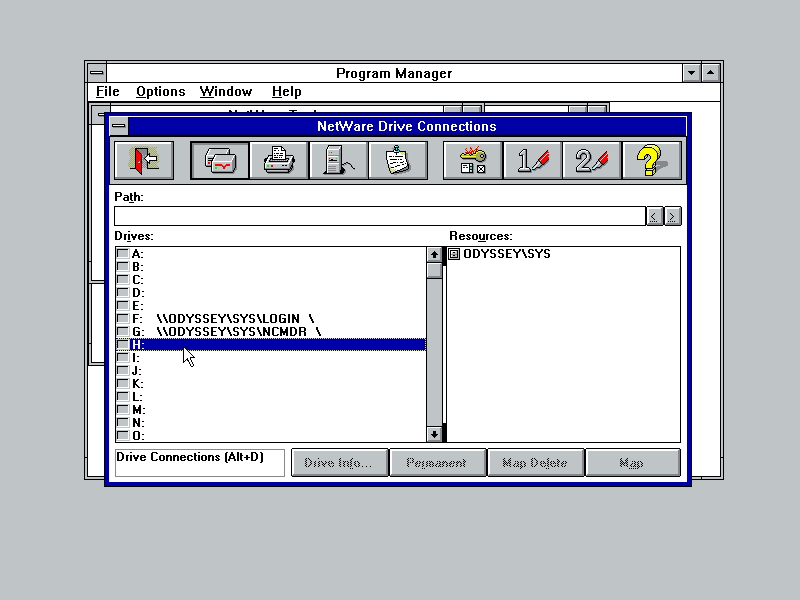Viewport: 800px width, 600px height.
Task: Click the Drives list scroll up arrow
Action: 434,254
